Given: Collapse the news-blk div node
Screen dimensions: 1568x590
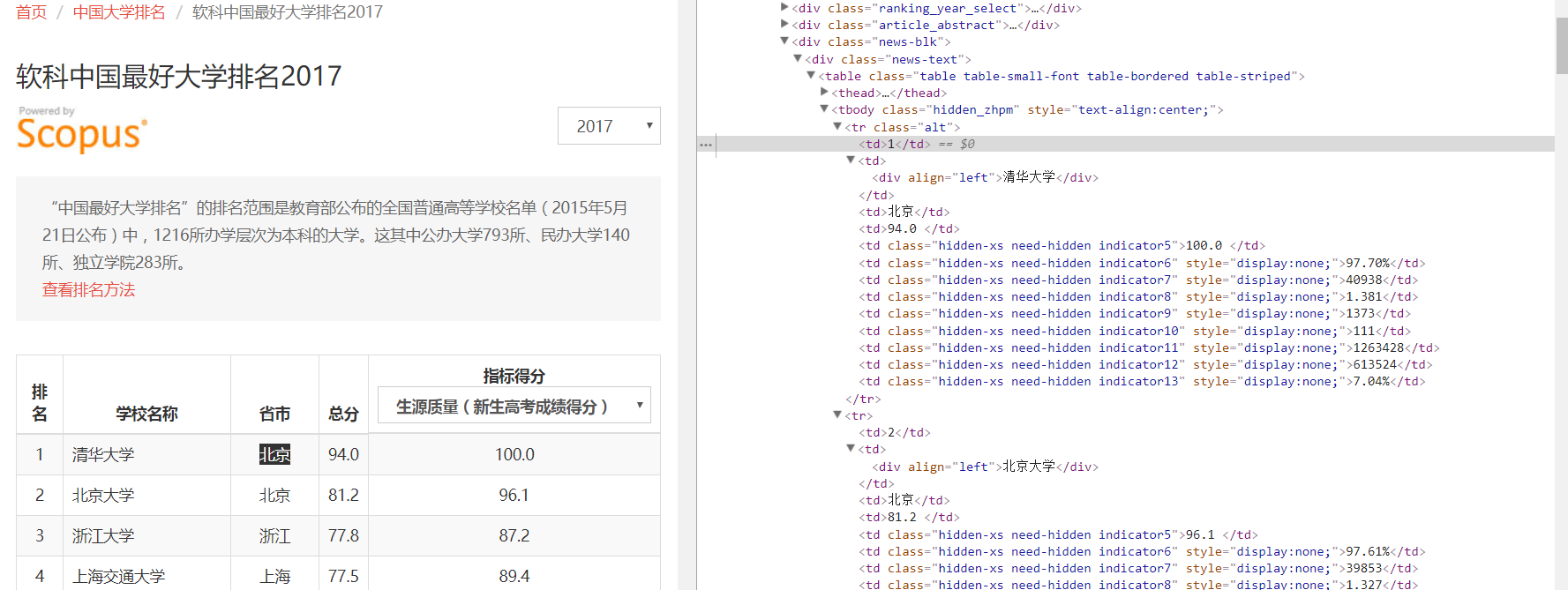Looking at the screenshot, I should [784, 41].
